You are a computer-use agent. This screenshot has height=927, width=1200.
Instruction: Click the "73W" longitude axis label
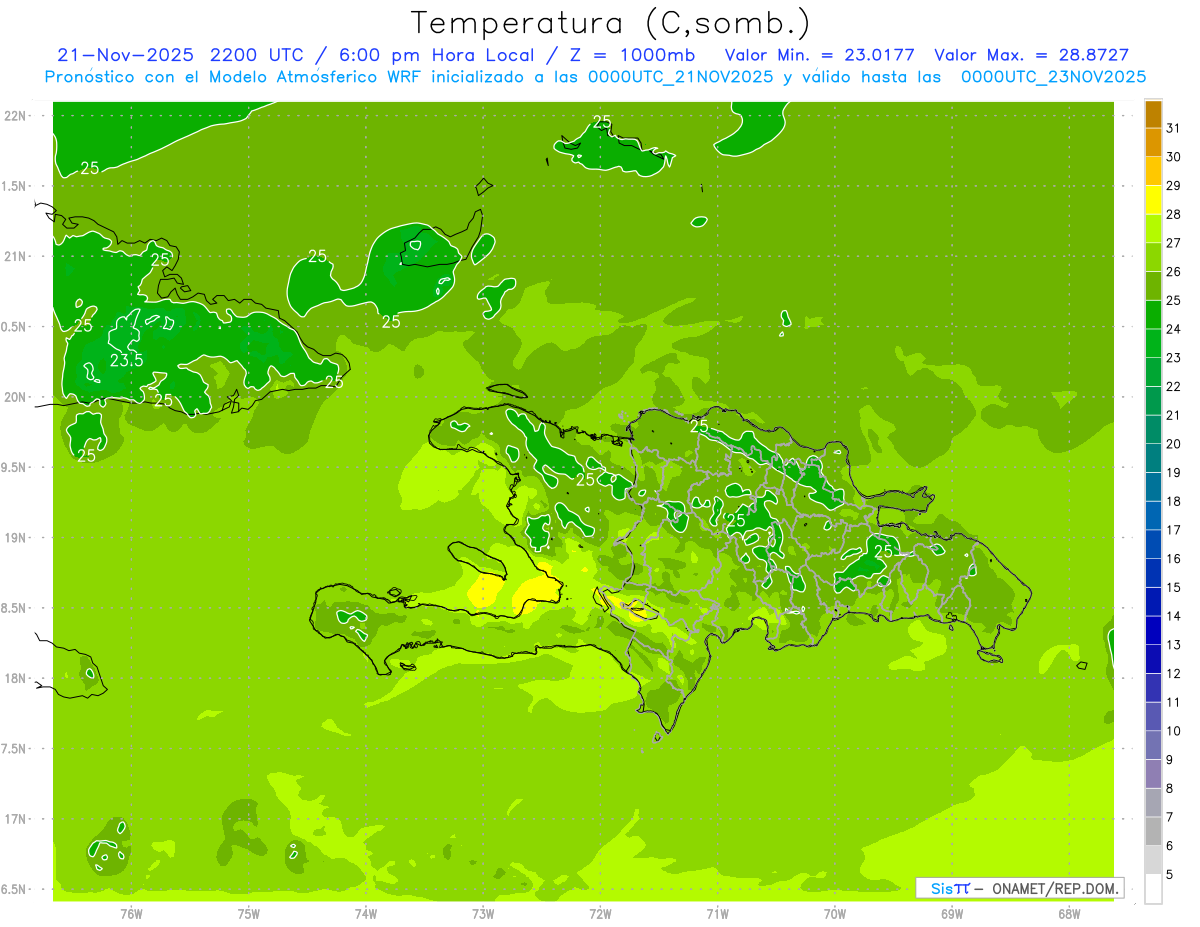[483, 914]
